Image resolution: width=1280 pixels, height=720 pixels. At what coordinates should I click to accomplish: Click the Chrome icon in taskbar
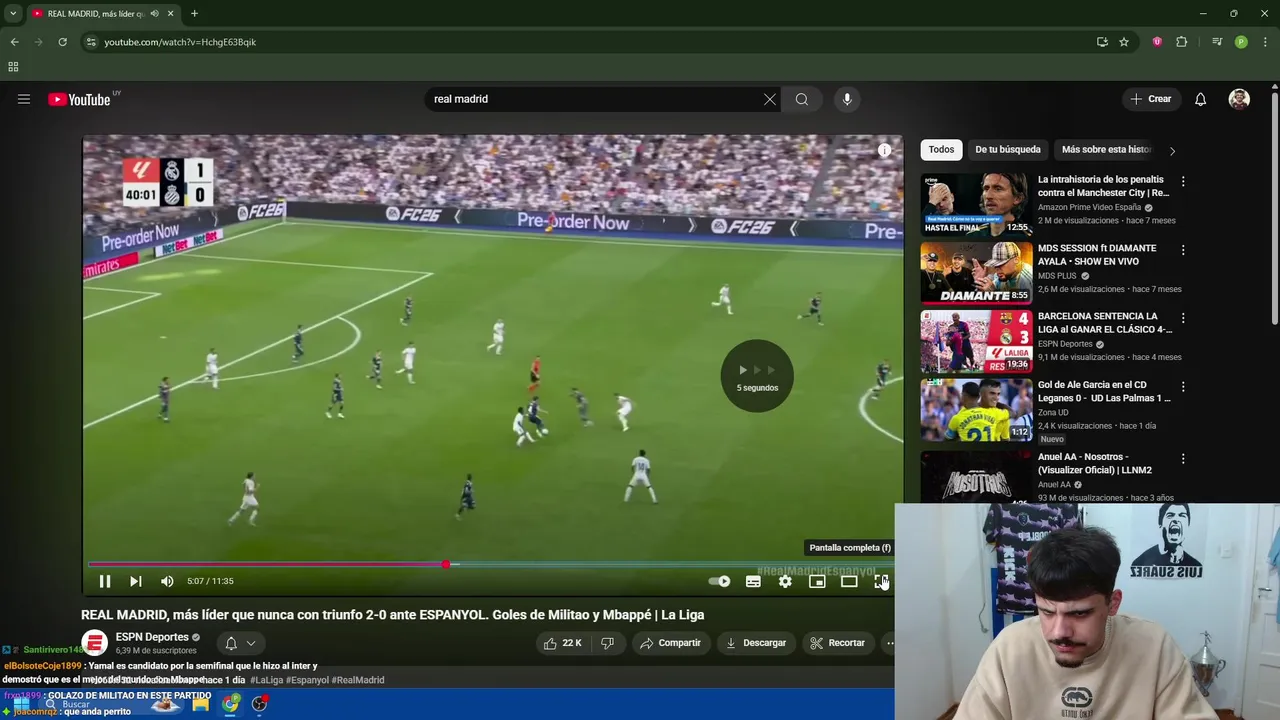point(231,704)
